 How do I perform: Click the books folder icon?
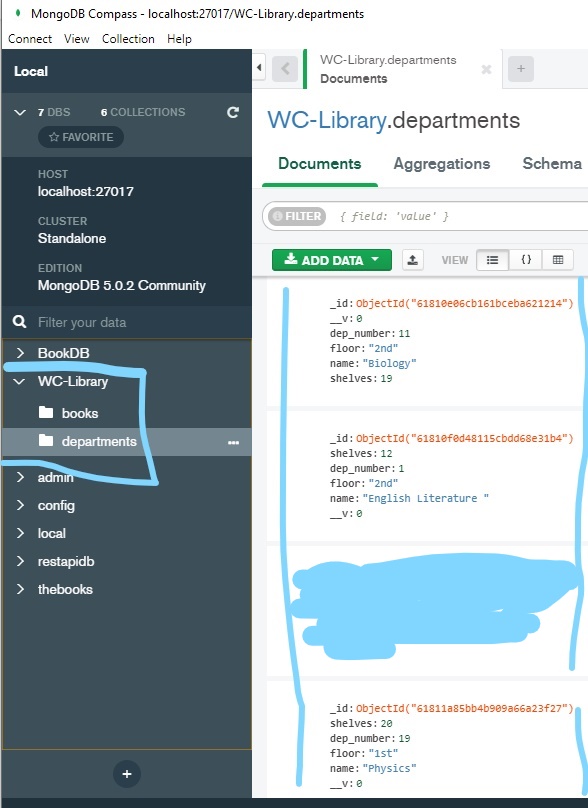pos(46,412)
